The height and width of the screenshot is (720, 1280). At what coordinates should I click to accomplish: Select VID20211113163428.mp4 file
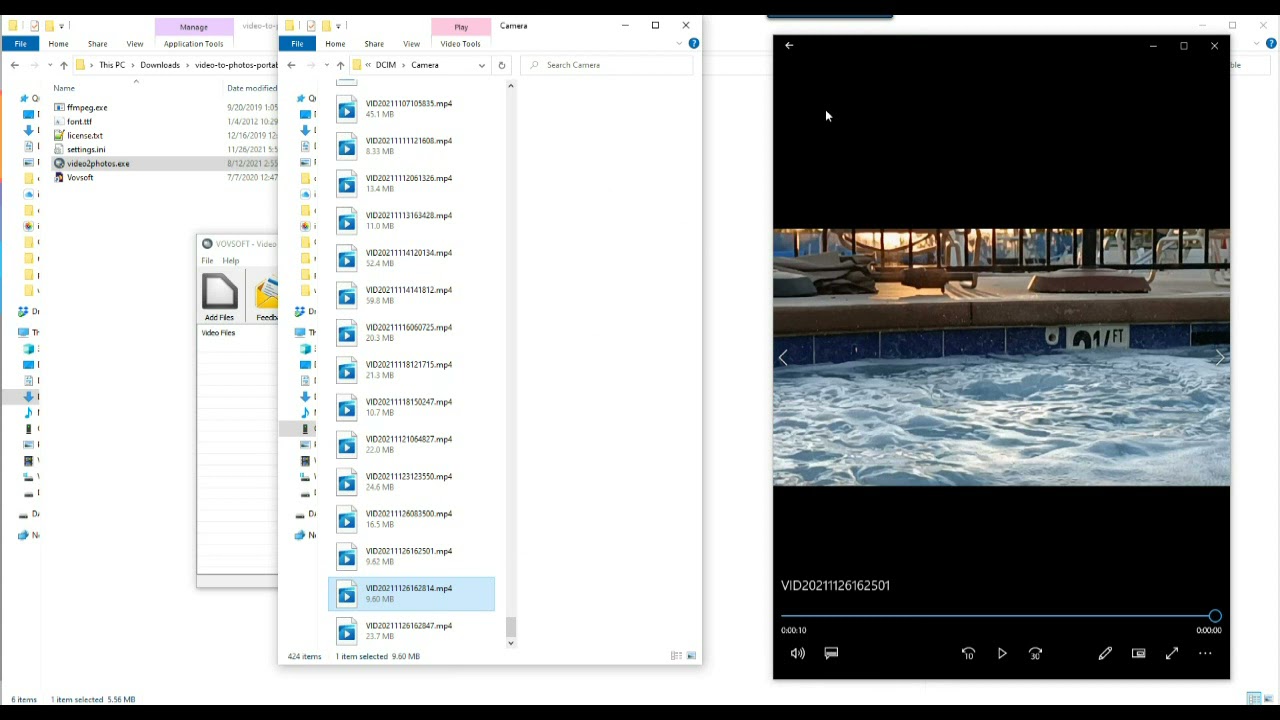(x=411, y=220)
